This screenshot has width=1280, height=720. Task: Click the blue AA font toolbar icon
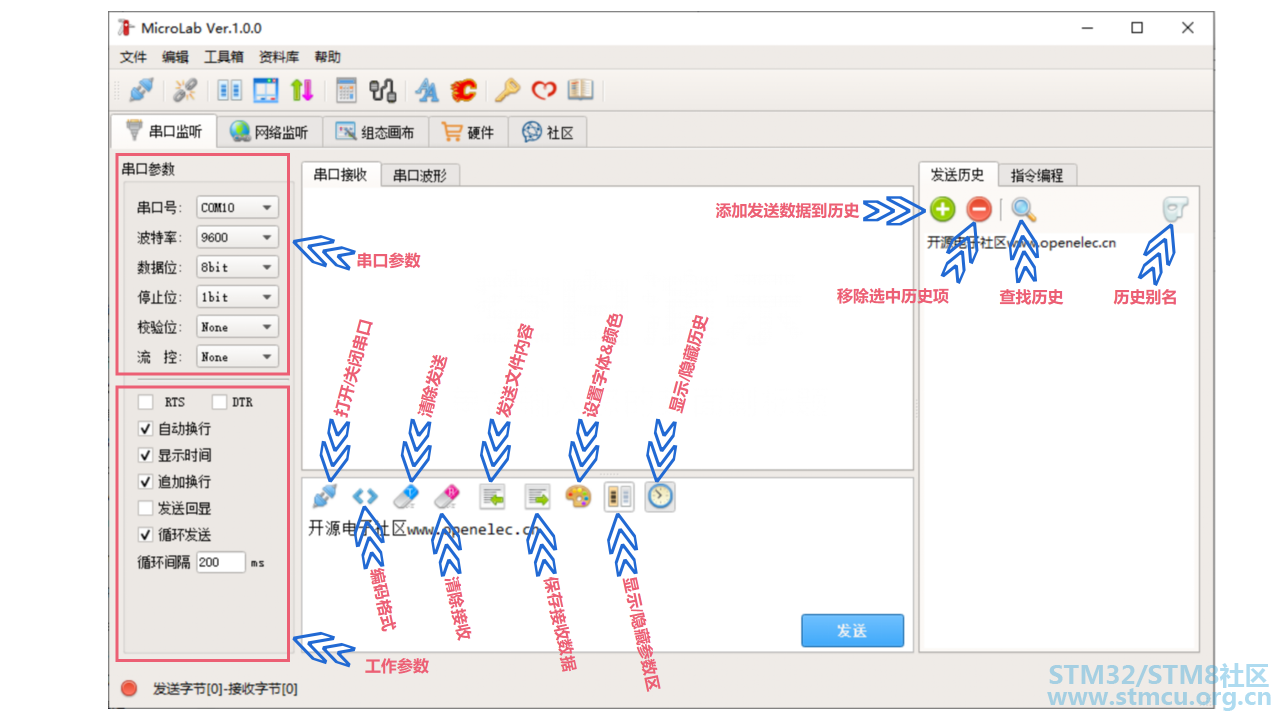point(427,90)
